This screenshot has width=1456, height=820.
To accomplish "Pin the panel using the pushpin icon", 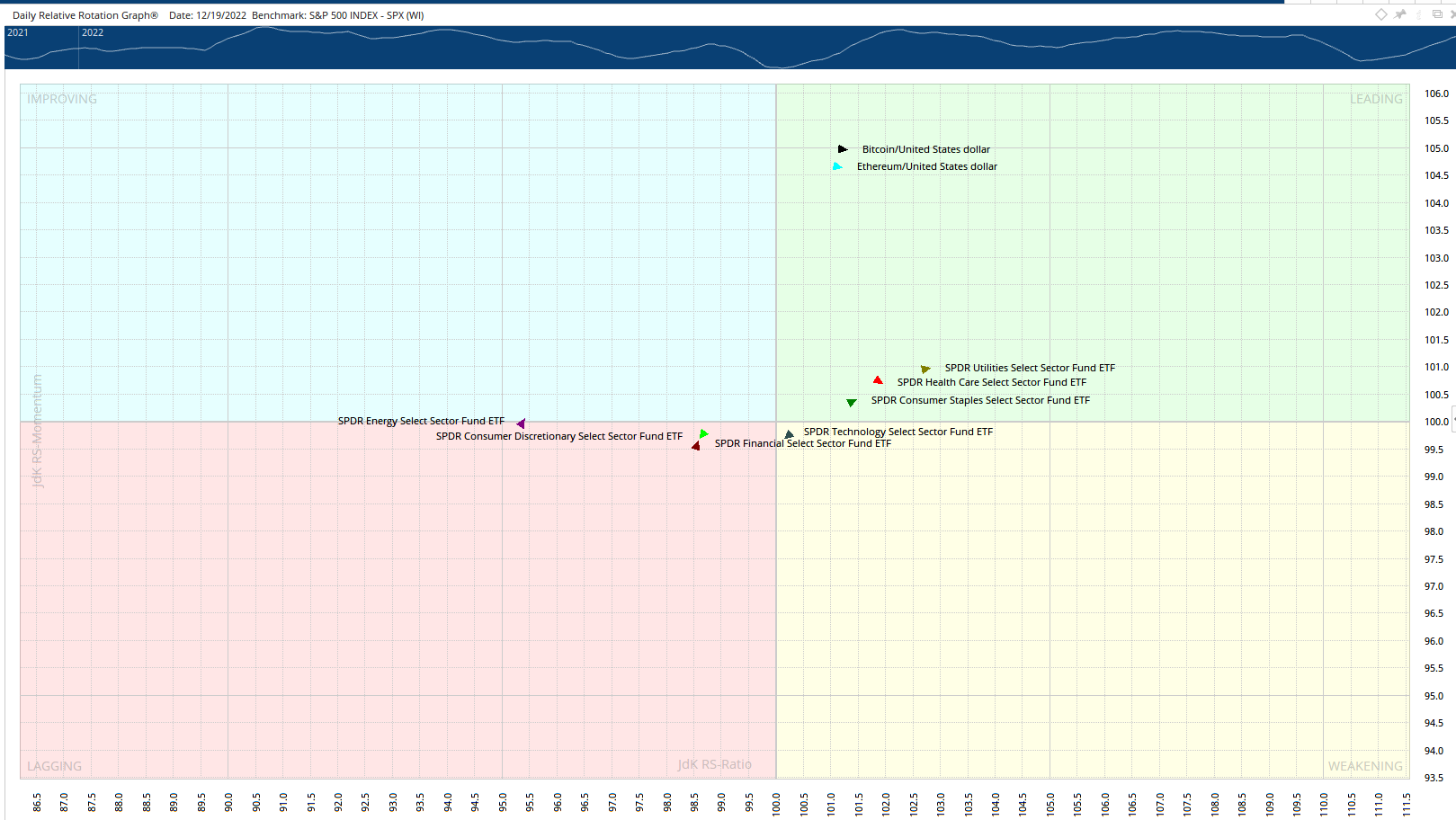I will click(1399, 14).
